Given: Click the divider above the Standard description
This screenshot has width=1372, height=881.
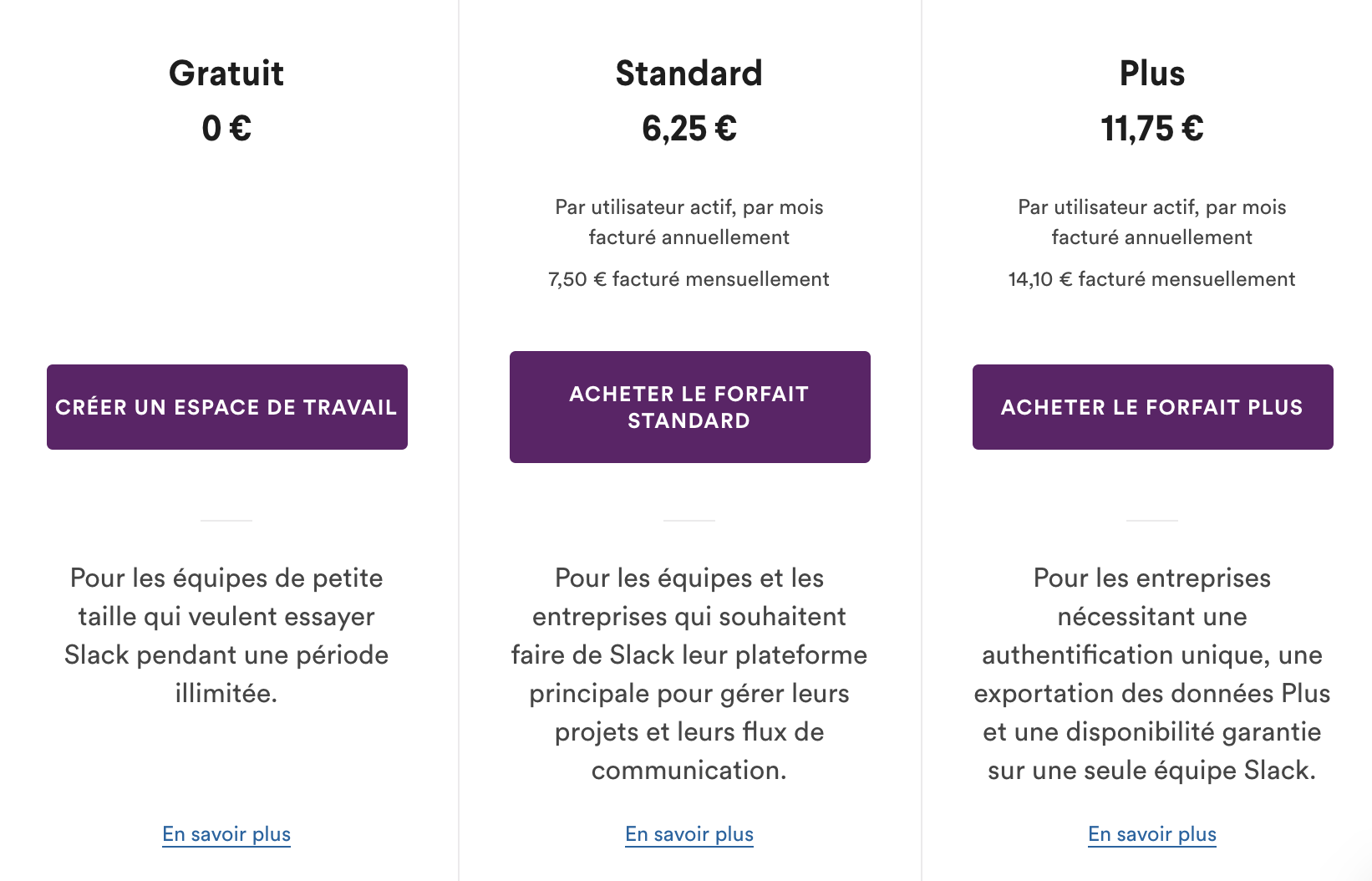Looking at the screenshot, I should pyautogui.click(x=689, y=520).
